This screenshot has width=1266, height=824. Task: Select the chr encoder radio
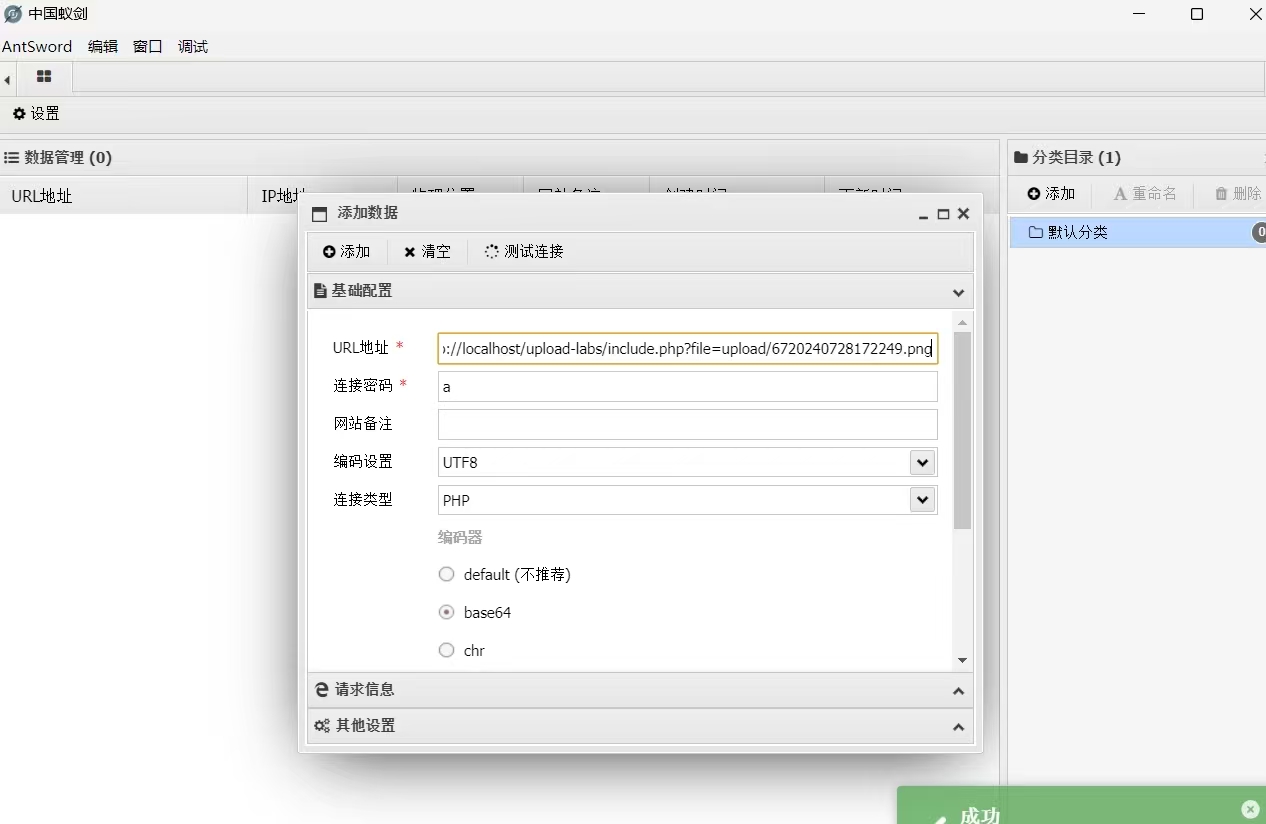click(447, 650)
